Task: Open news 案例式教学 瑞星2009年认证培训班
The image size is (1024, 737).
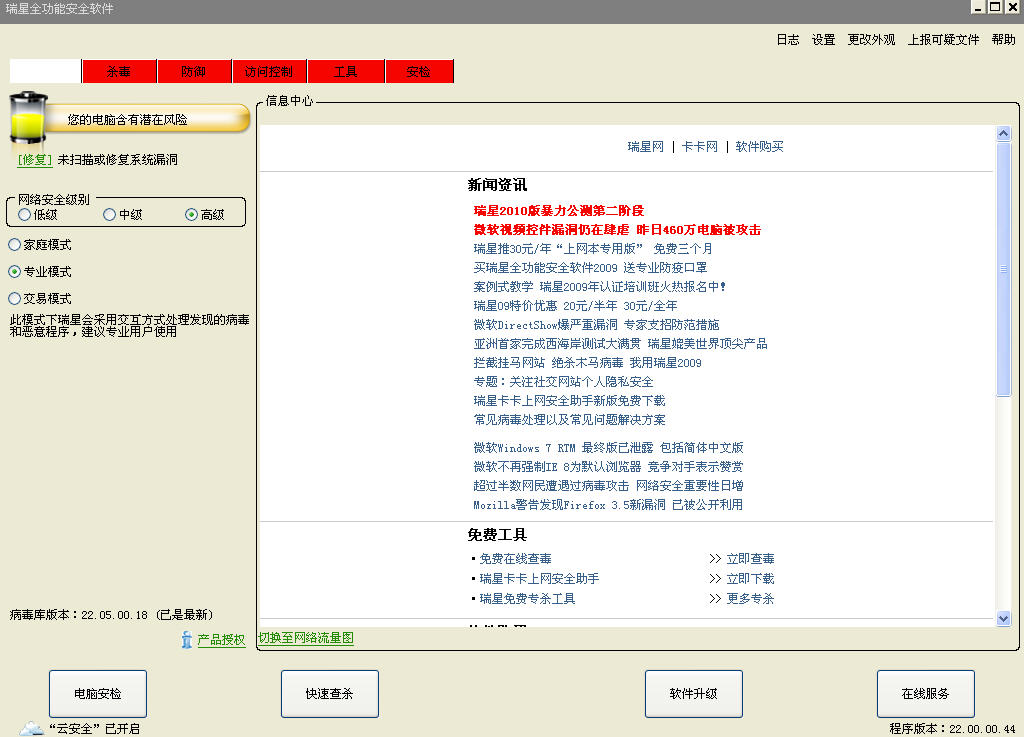Action: [600, 287]
